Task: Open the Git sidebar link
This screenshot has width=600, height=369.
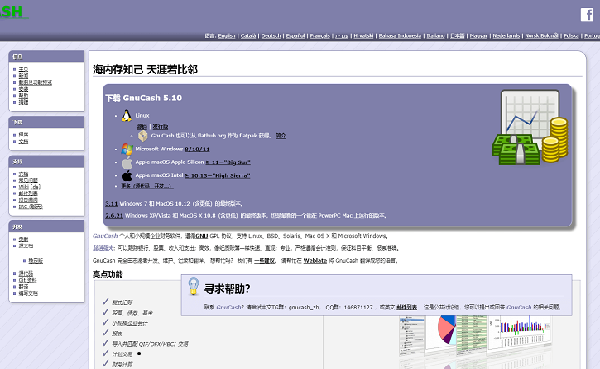Action: tap(27, 280)
